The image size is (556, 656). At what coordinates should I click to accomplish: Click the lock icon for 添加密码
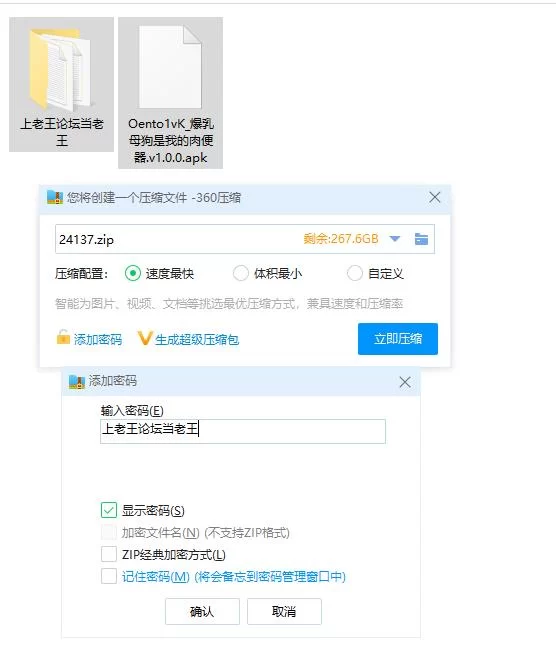(x=63, y=337)
